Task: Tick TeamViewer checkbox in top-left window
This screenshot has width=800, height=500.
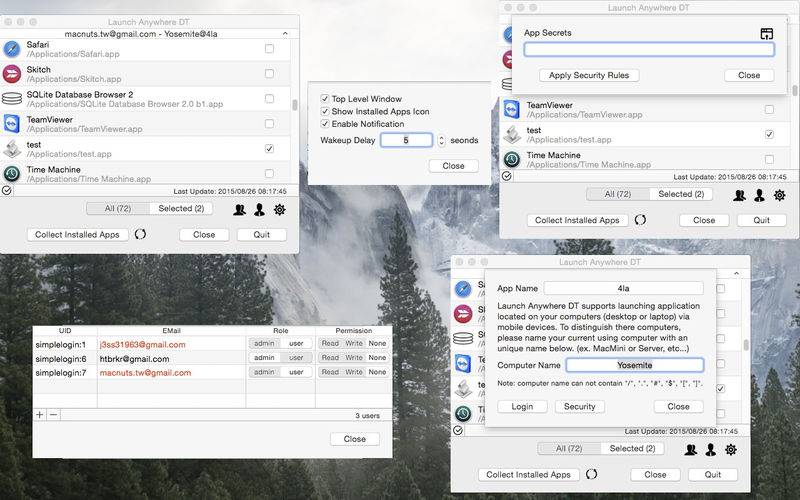Action: [x=269, y=123]
